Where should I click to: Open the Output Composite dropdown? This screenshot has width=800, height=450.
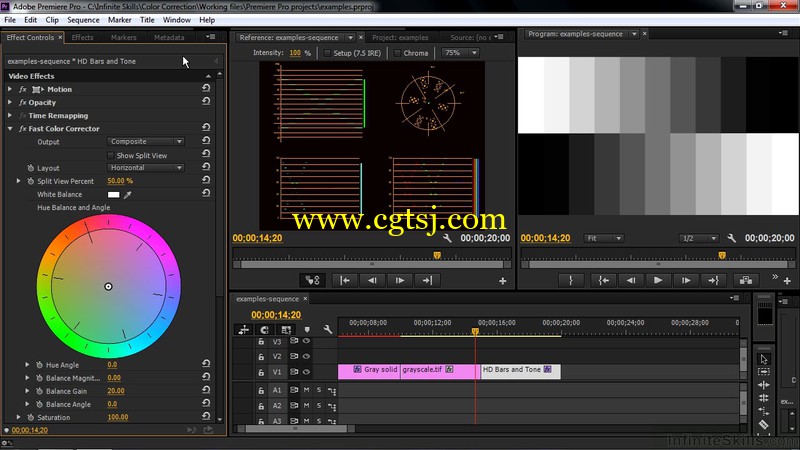point(145,141)
